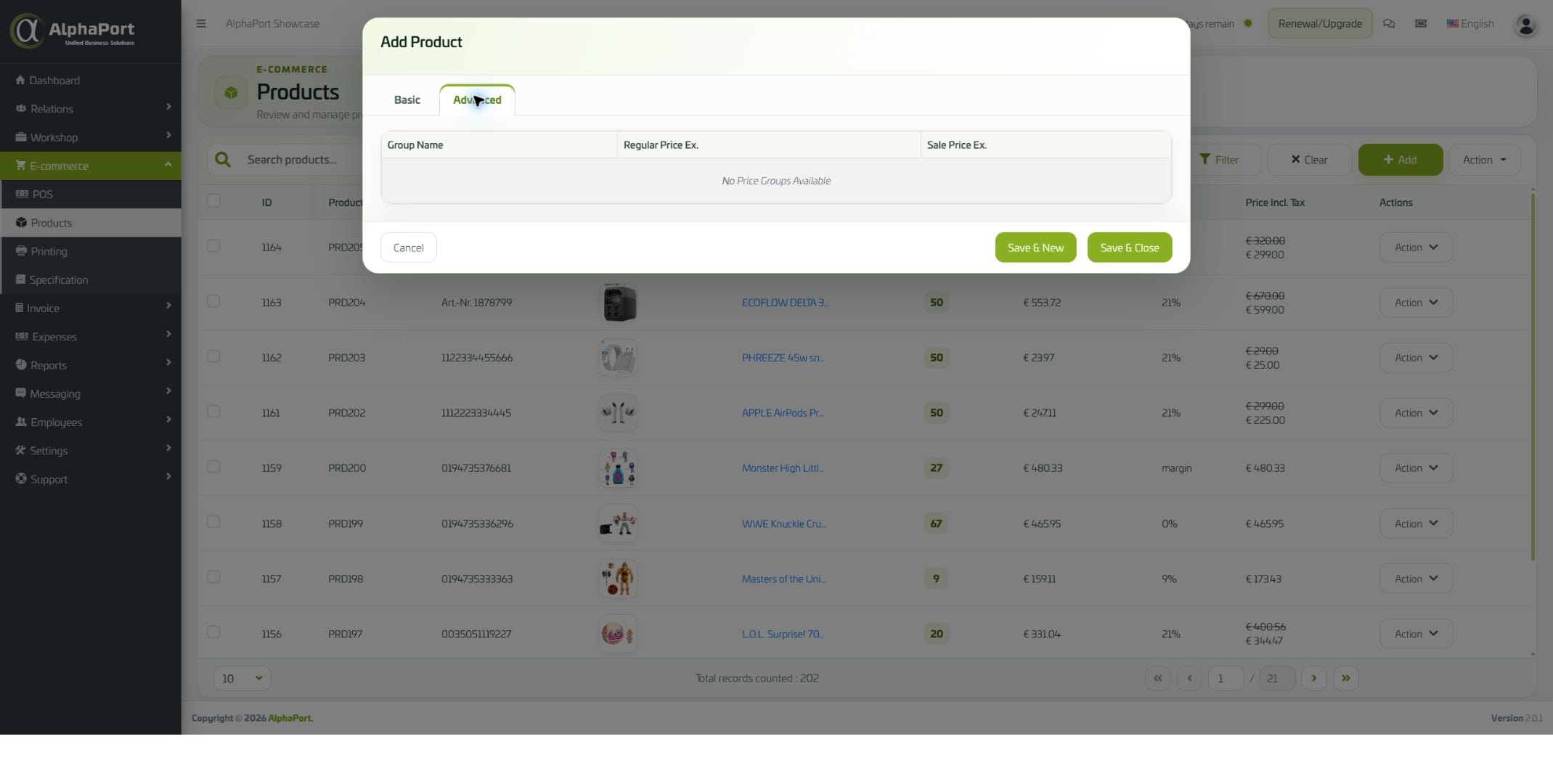Go to last page of the table
Screen dimensions: 1553x784
pyautogui.click(x=1345, y=678)
